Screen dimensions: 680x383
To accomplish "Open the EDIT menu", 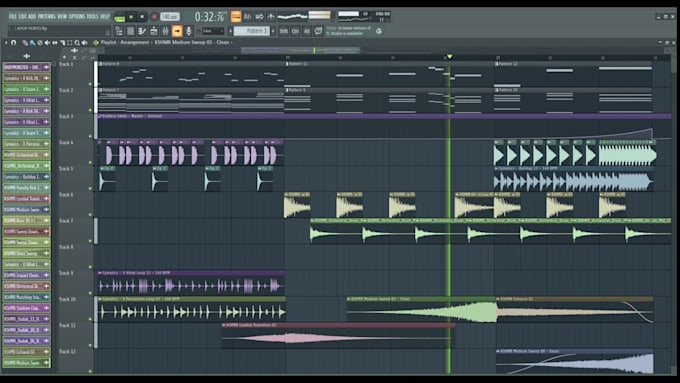I will click(23, 16).
